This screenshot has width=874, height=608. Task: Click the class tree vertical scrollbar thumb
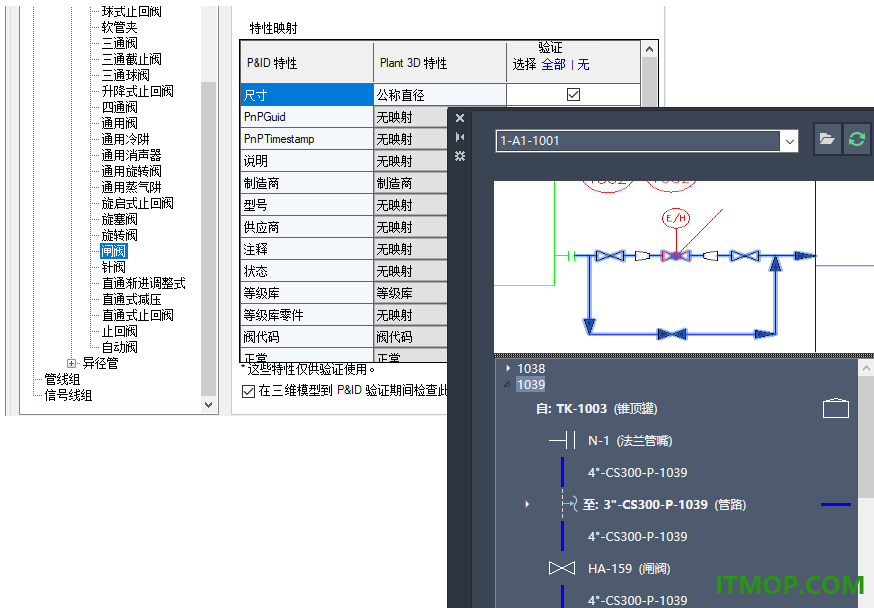(208, 239)
